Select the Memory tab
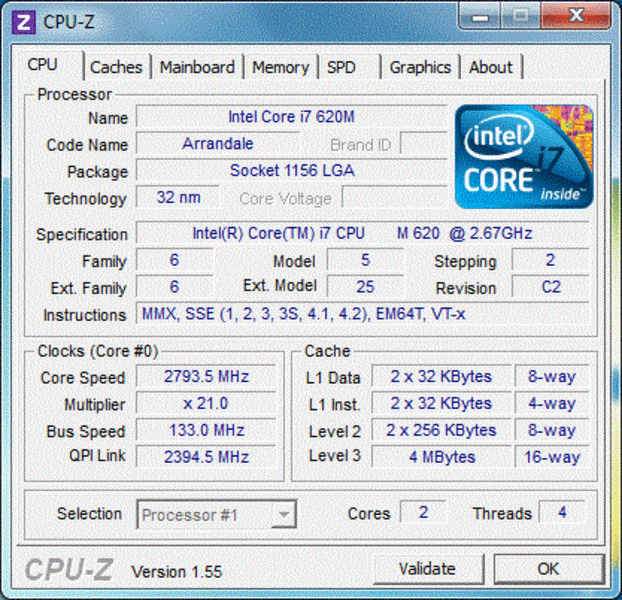This screenshot has height=600, width=622. [x=280, y=67]
